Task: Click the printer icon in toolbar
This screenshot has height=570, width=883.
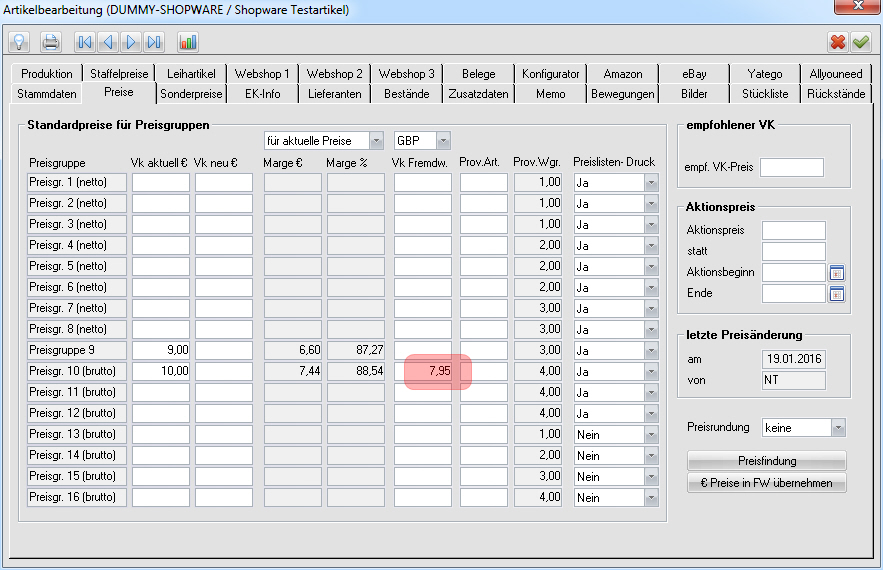Action: (51, 42)
